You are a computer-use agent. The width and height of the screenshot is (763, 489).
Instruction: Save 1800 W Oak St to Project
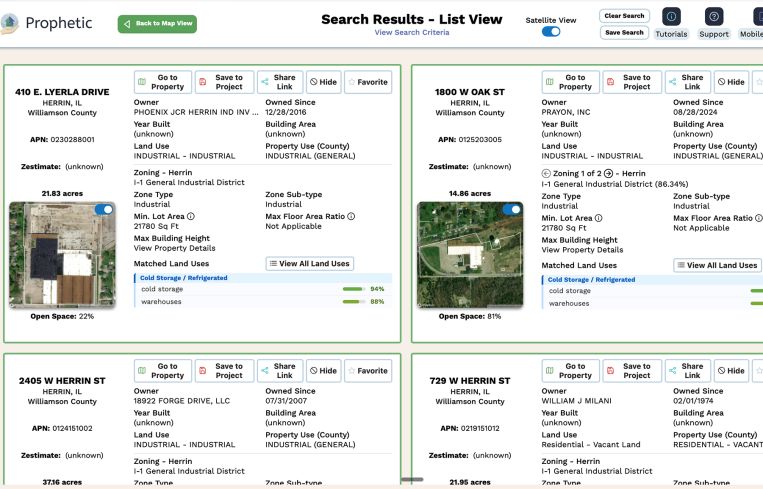[x=632, y=82]
